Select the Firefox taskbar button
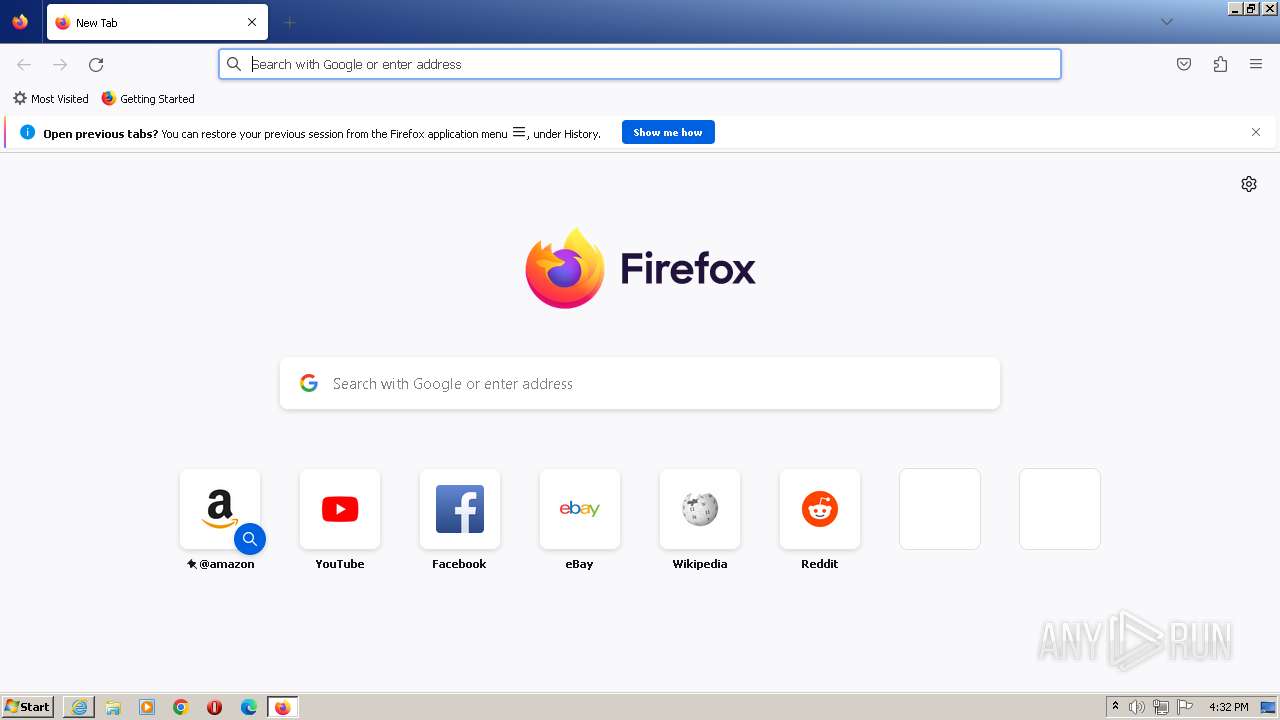 (x=283, y=707)
